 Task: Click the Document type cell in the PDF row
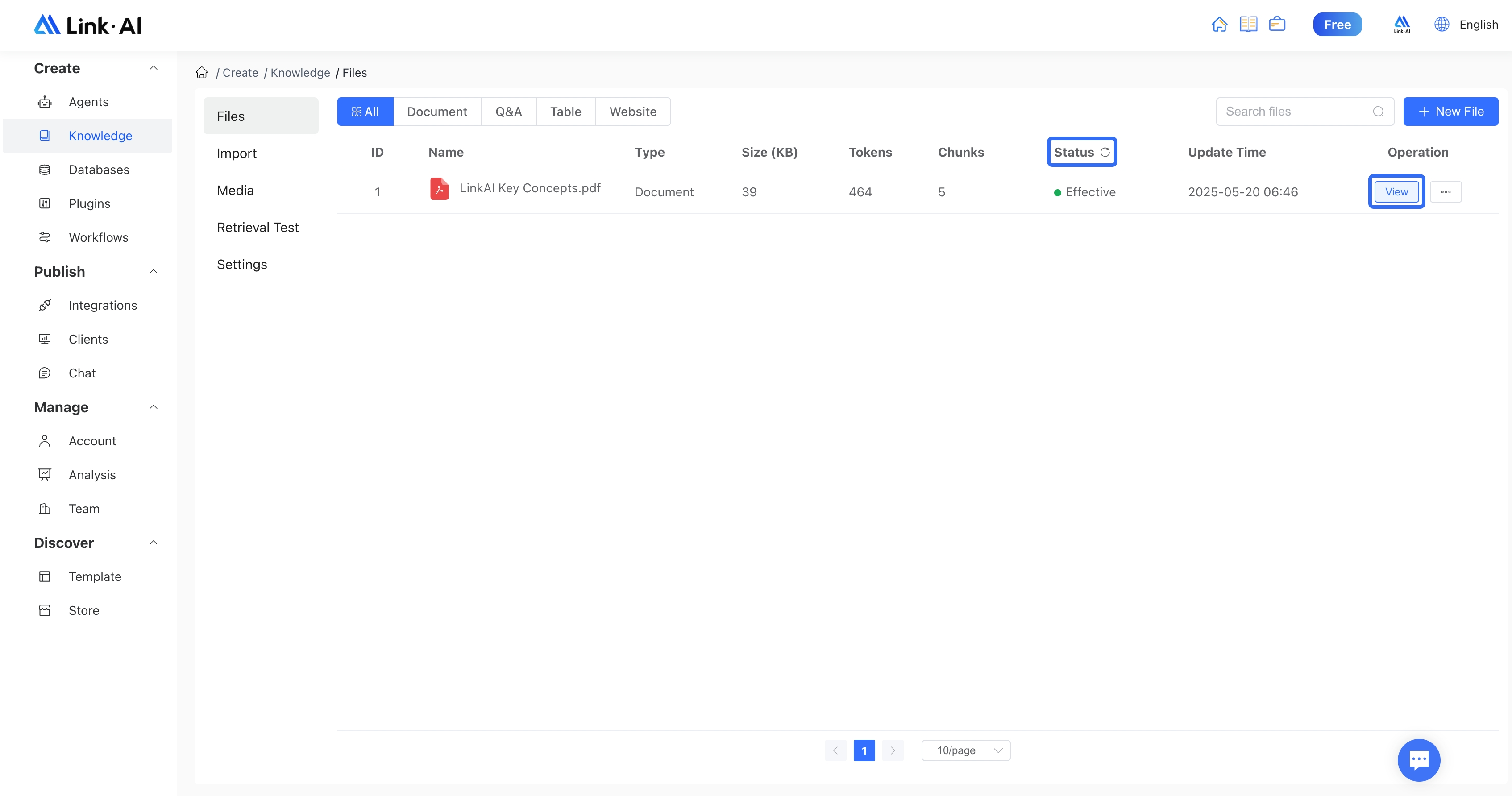point(664,192)
